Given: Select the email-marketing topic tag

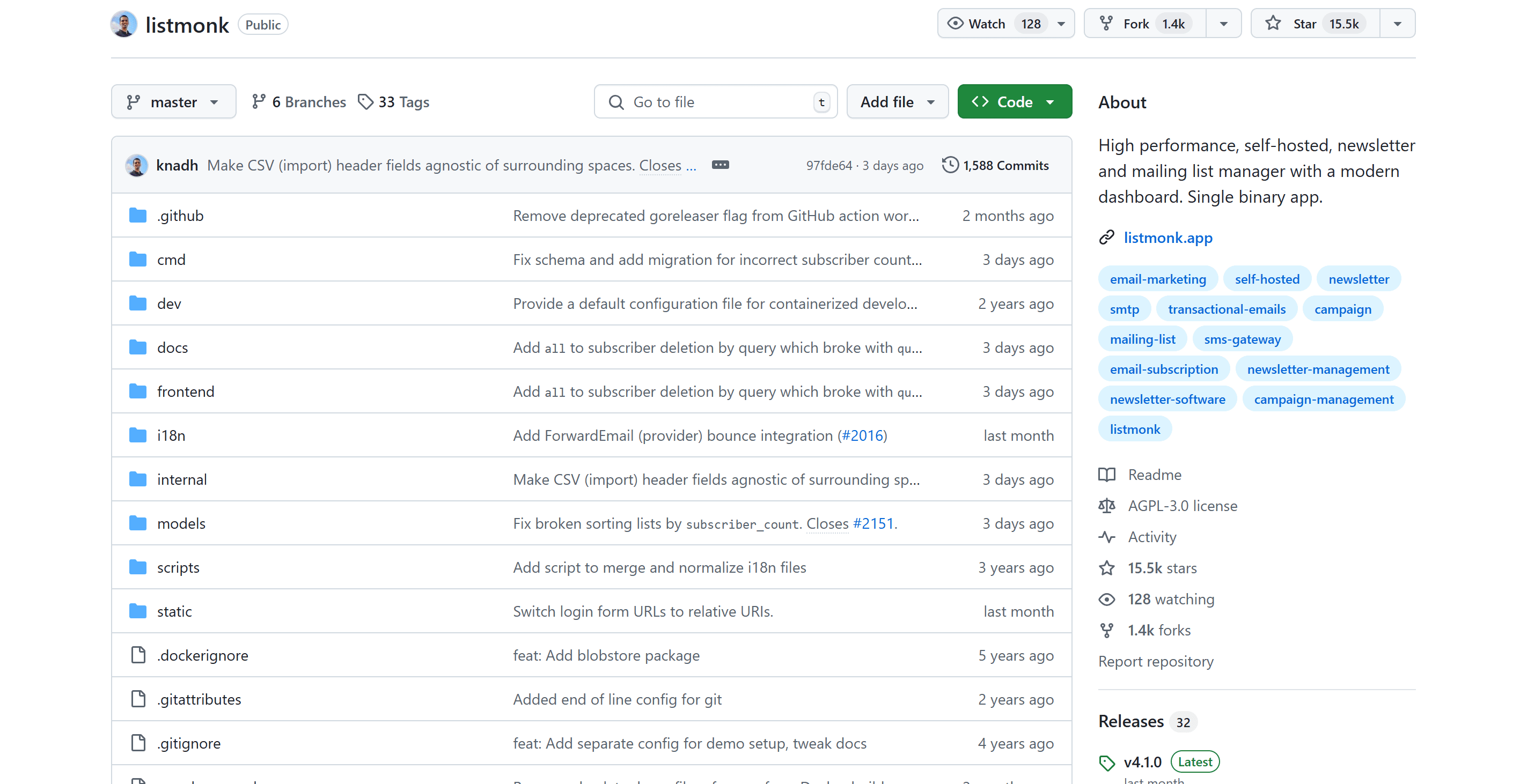Looking at the screenshot, I should point(1157,279).
